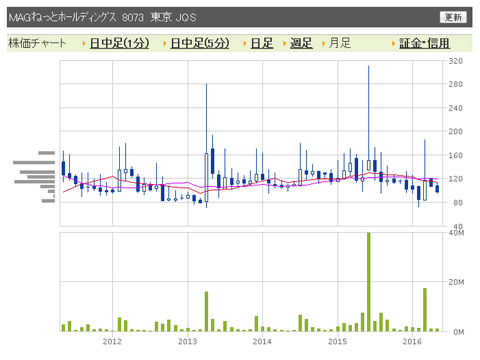The image size is (480, 360).
Task: Click the 2016 x-axis year label
Action: 412,342
